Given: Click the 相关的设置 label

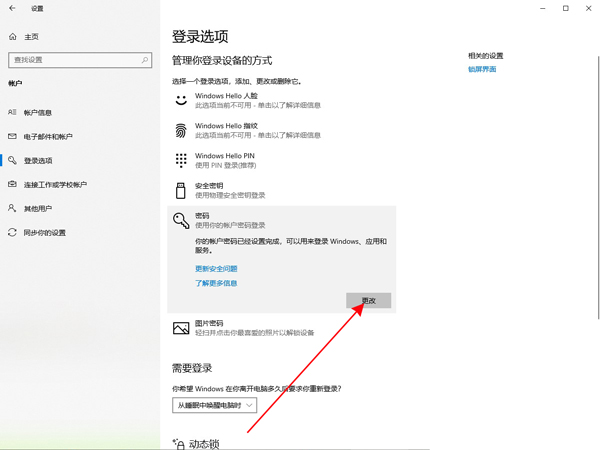Looking at the screenshot, I should (x=486, y=56).
